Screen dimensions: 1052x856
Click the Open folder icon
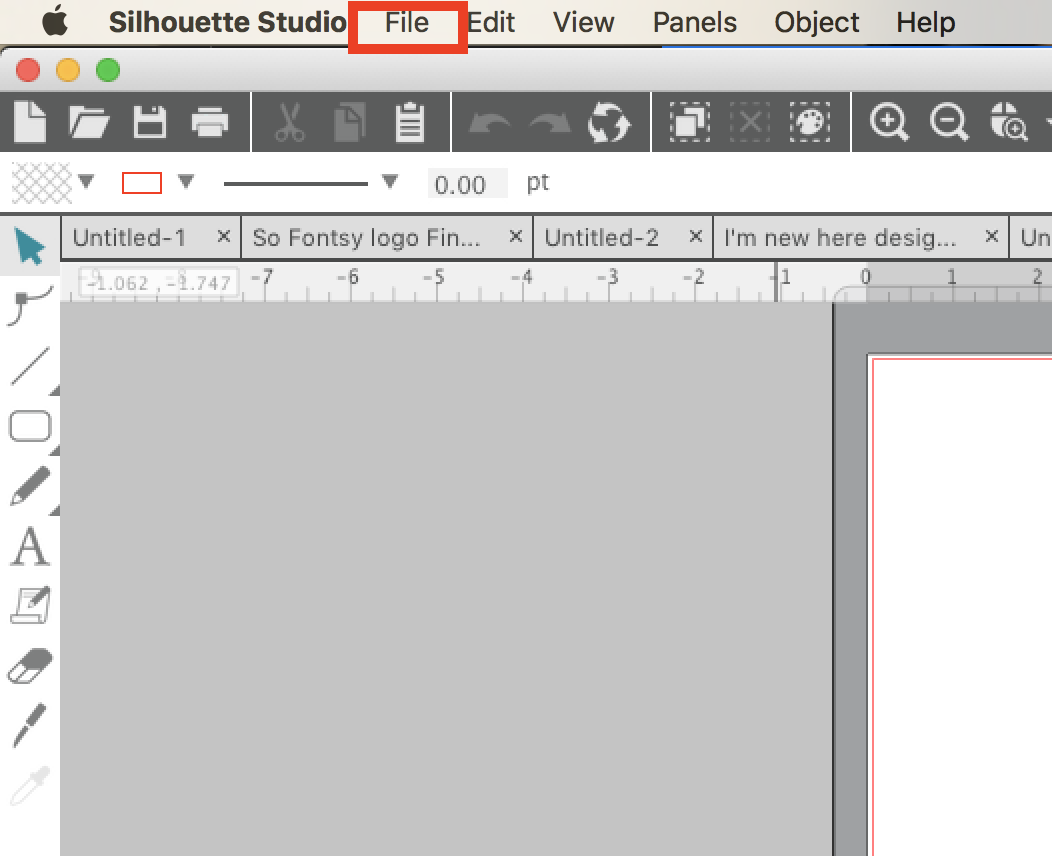coord(89,122)
